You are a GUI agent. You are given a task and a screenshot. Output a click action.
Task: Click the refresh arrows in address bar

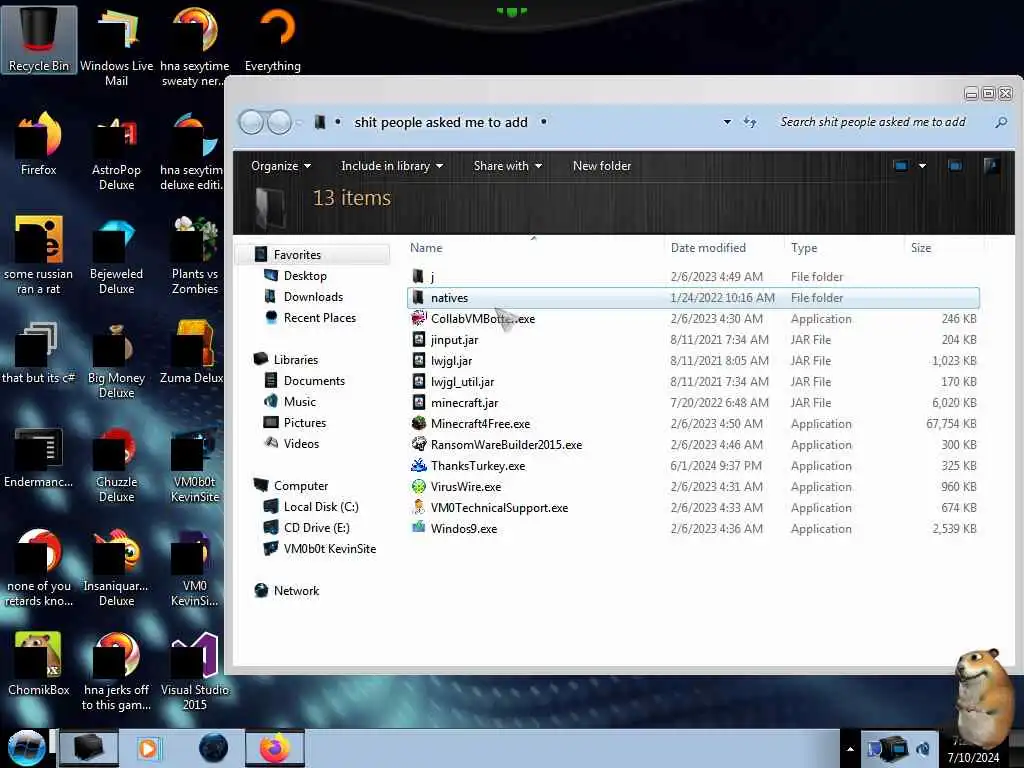[750, 122]
